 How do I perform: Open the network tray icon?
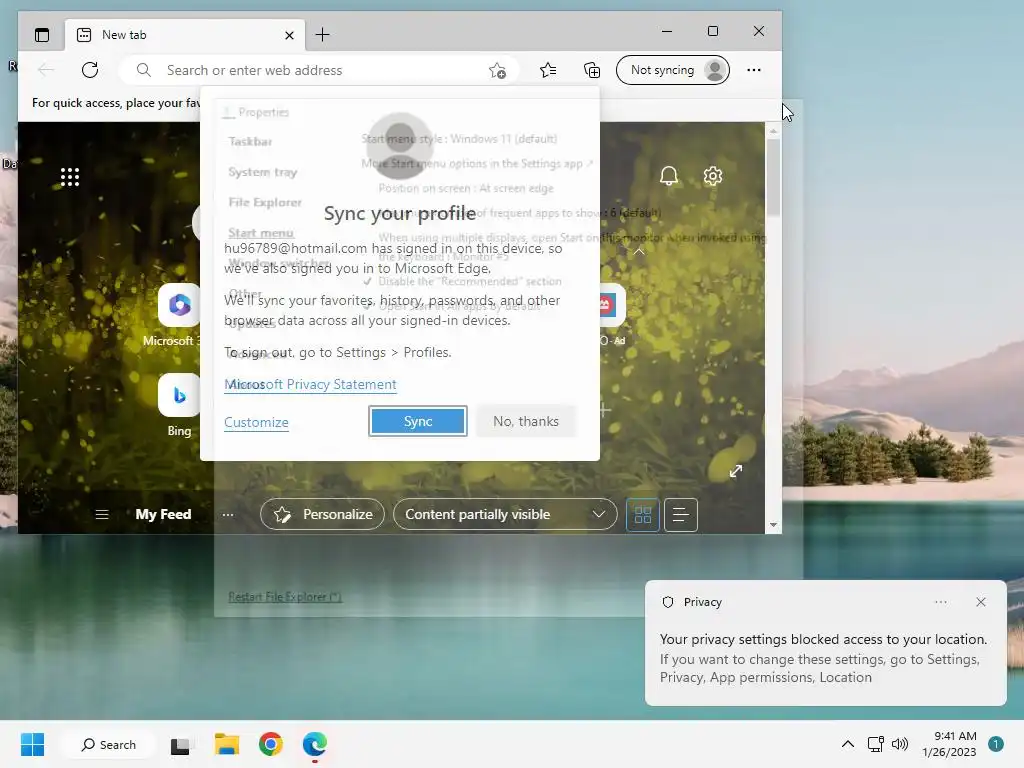click(875, 744)
